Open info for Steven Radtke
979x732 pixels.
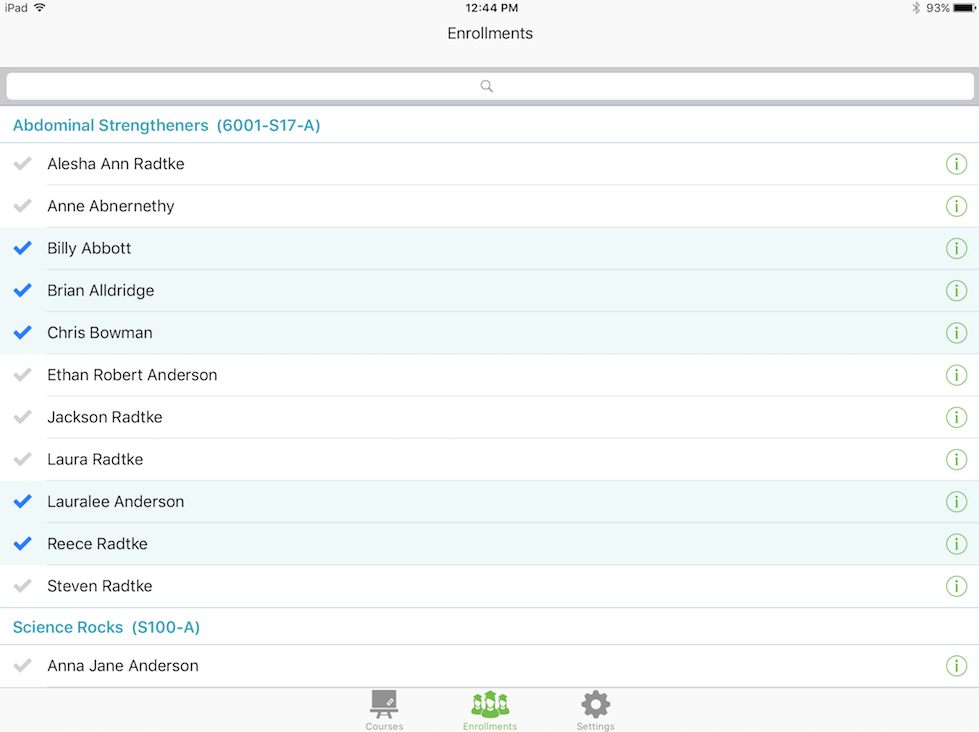(956, 586)
